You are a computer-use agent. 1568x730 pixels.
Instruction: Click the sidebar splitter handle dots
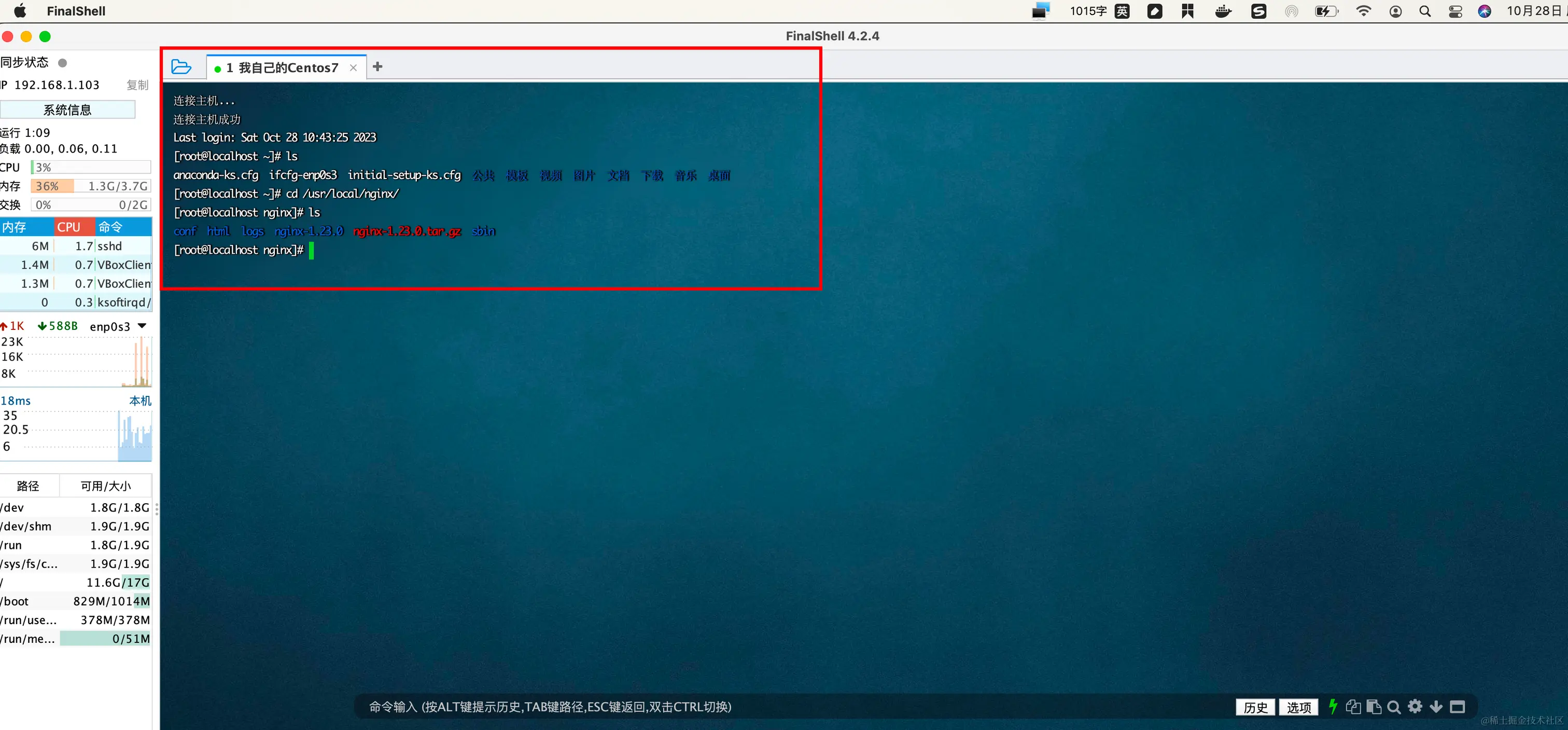tap(157, 509)
